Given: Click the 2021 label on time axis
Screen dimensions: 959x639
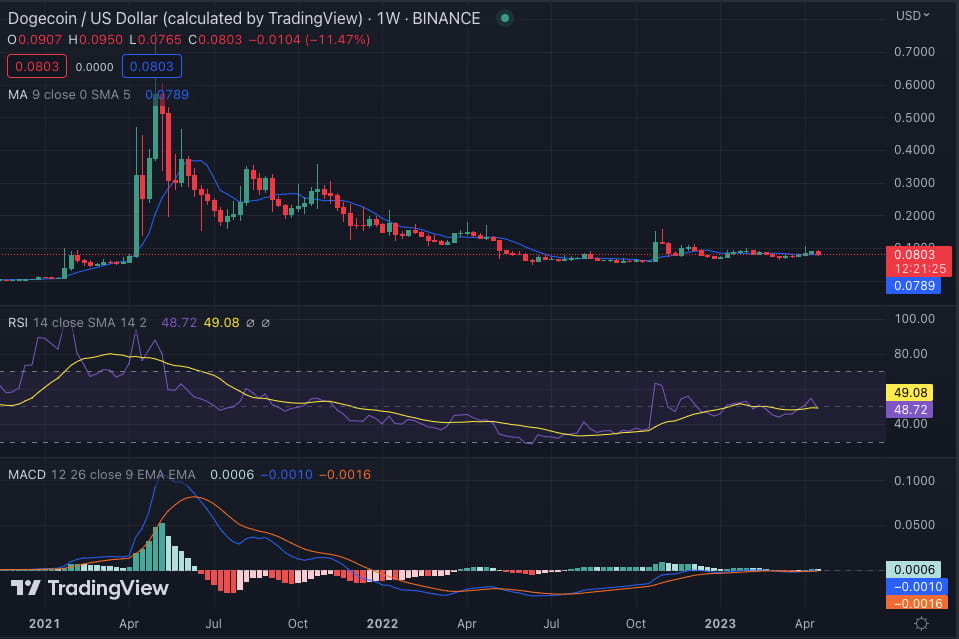Looking at the screenshot, I should coord(45,624).
